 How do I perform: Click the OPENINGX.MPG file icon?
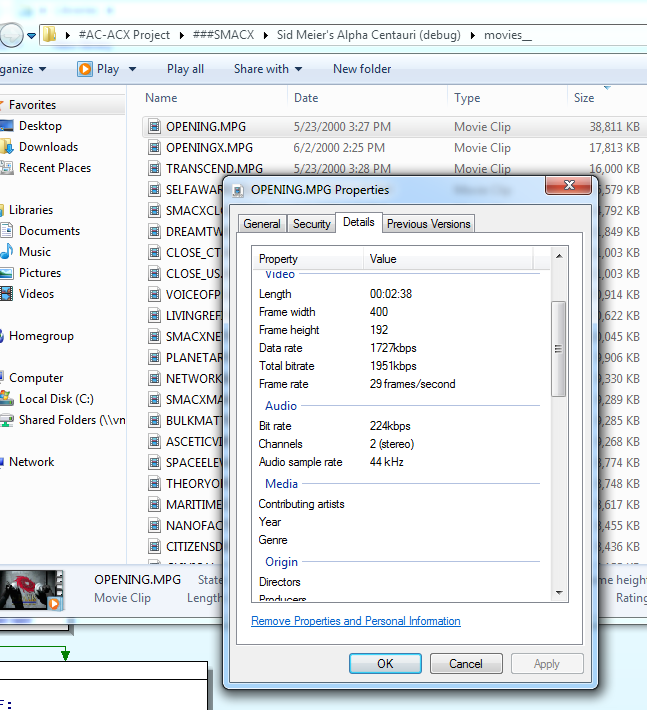(154, 148)
